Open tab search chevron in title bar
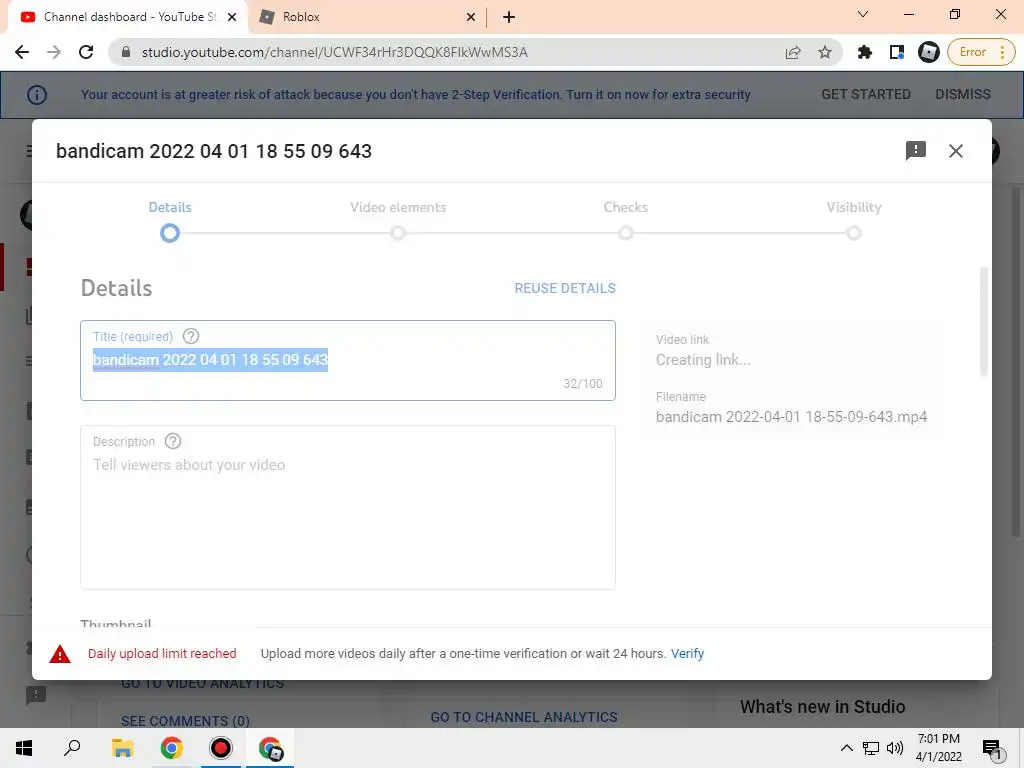 tap(863, 14)
